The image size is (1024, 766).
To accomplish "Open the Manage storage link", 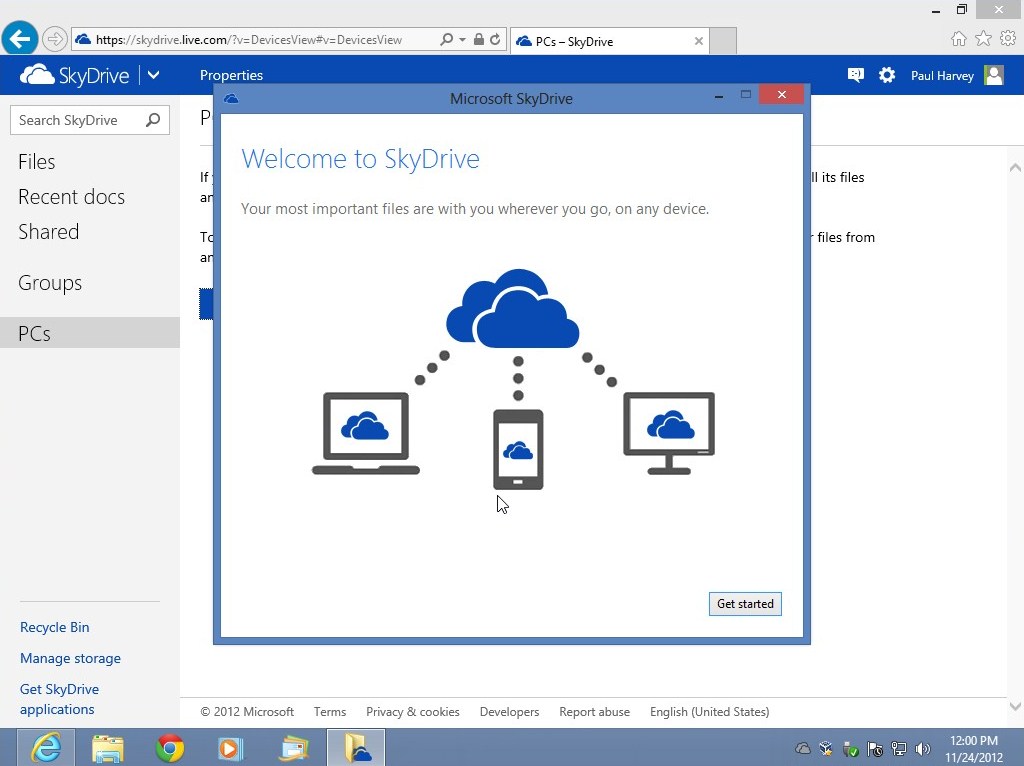I will click(x=70, y=658).
